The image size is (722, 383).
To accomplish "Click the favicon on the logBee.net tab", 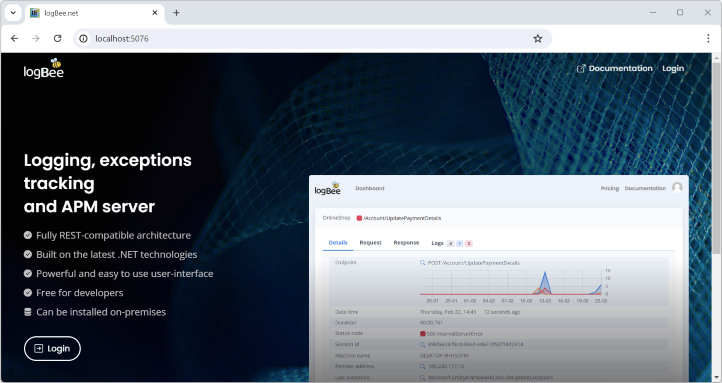I will point(35,13).
